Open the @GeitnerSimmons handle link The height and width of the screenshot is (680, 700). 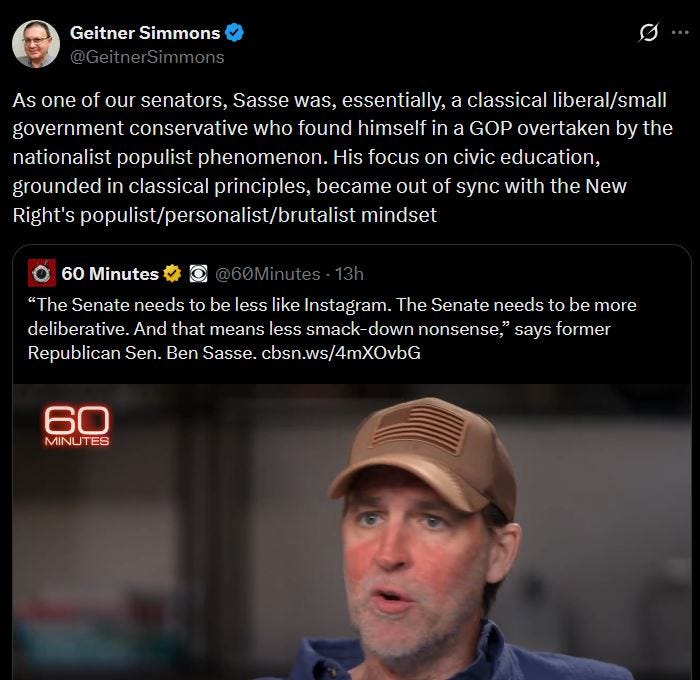coord(147,57)
